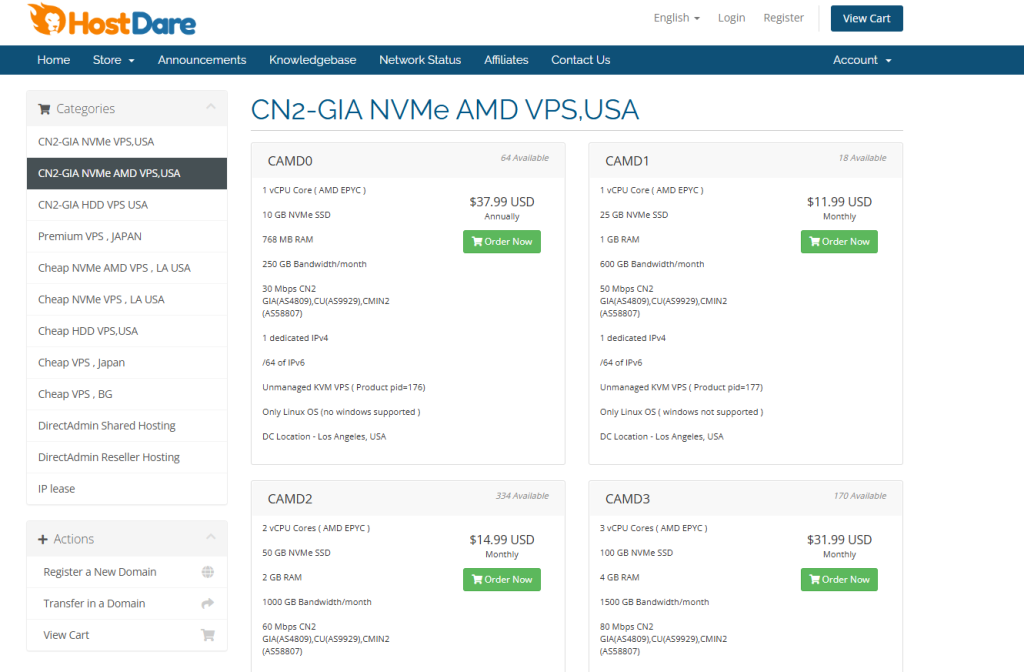
Task: Click the blue View Cart button
Action: (867, 18)
